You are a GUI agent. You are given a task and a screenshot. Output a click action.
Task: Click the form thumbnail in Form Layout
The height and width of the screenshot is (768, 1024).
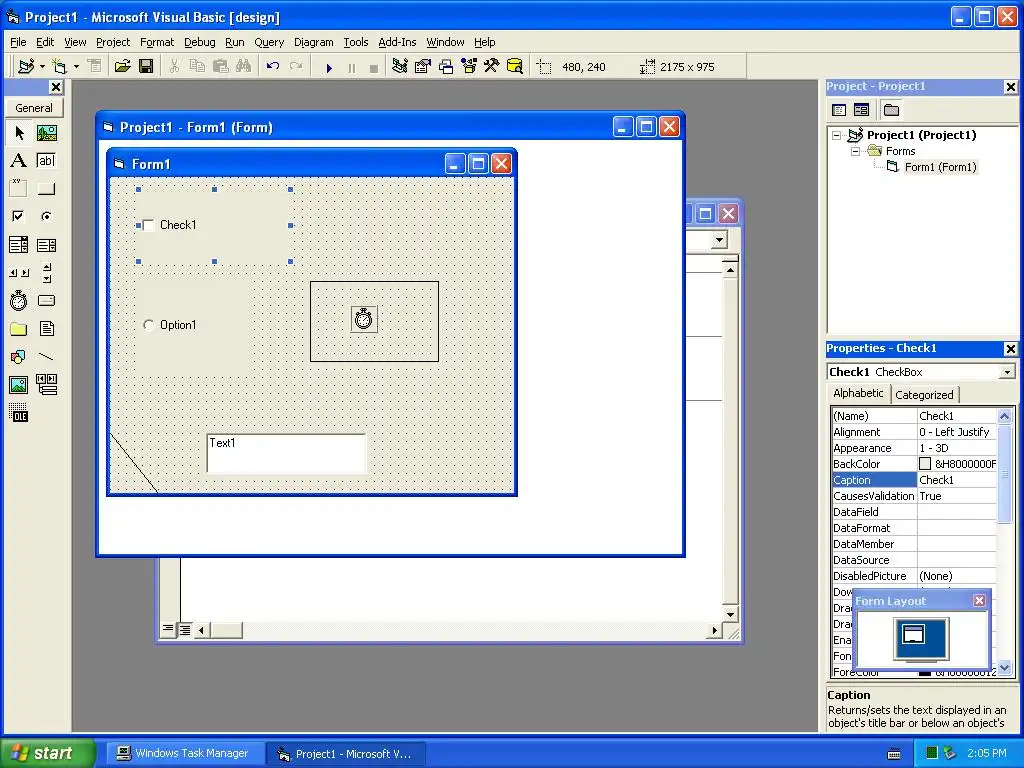pyautogui.click(x=913, y=633)
